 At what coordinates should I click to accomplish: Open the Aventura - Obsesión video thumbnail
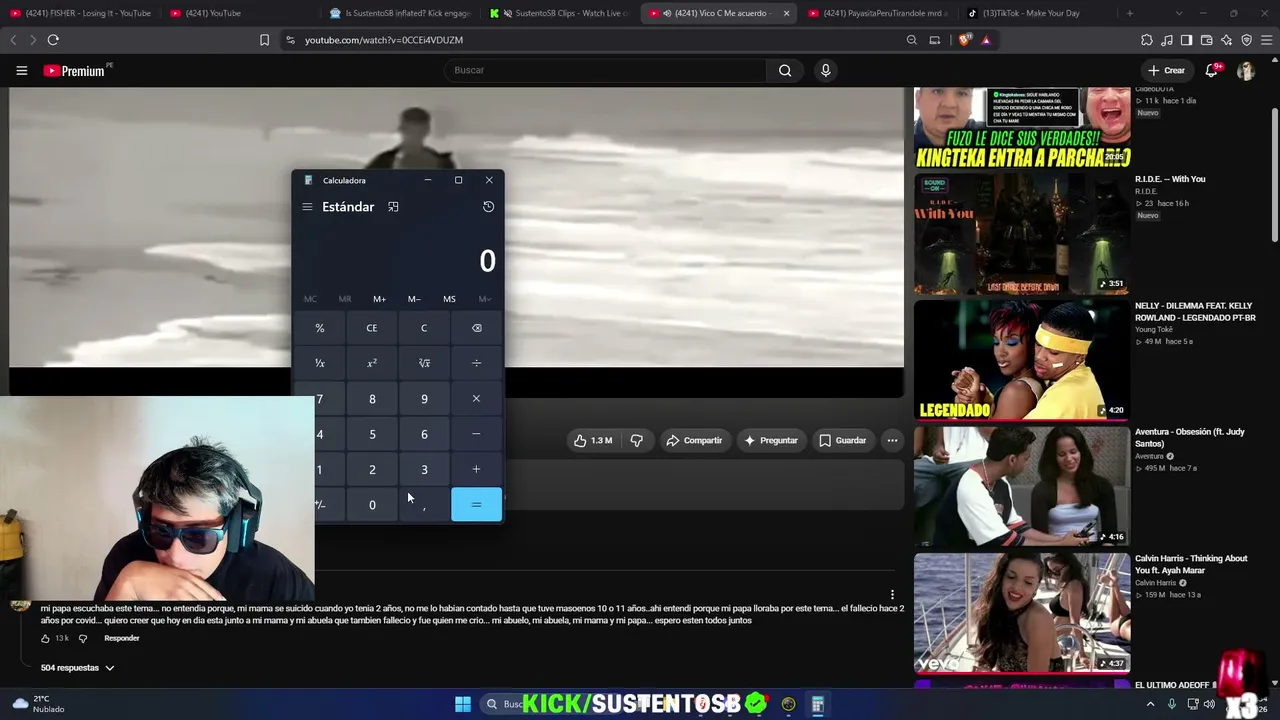click(1022, 487)
